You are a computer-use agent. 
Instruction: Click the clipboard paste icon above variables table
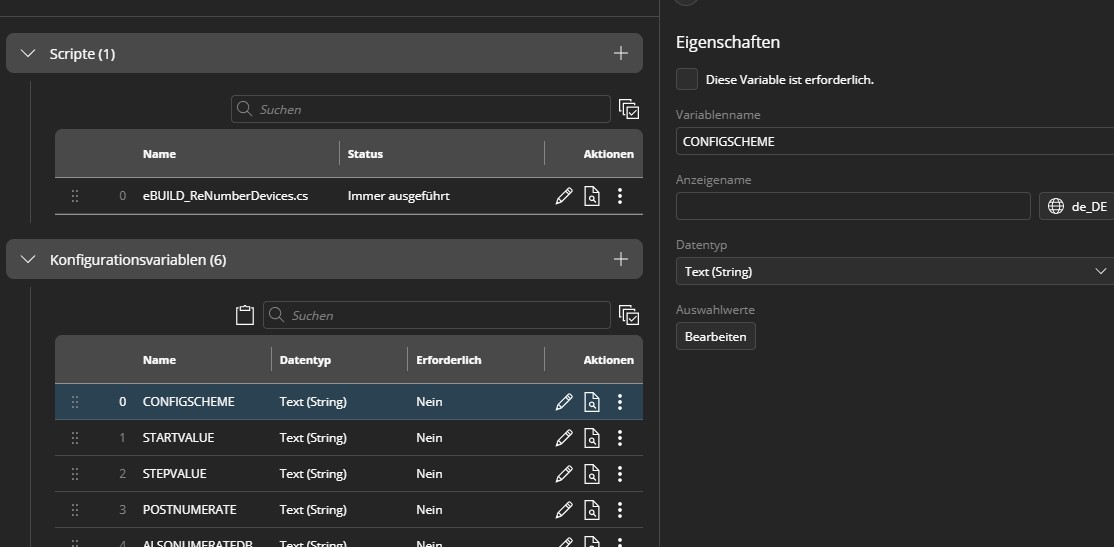pos(244,315)
